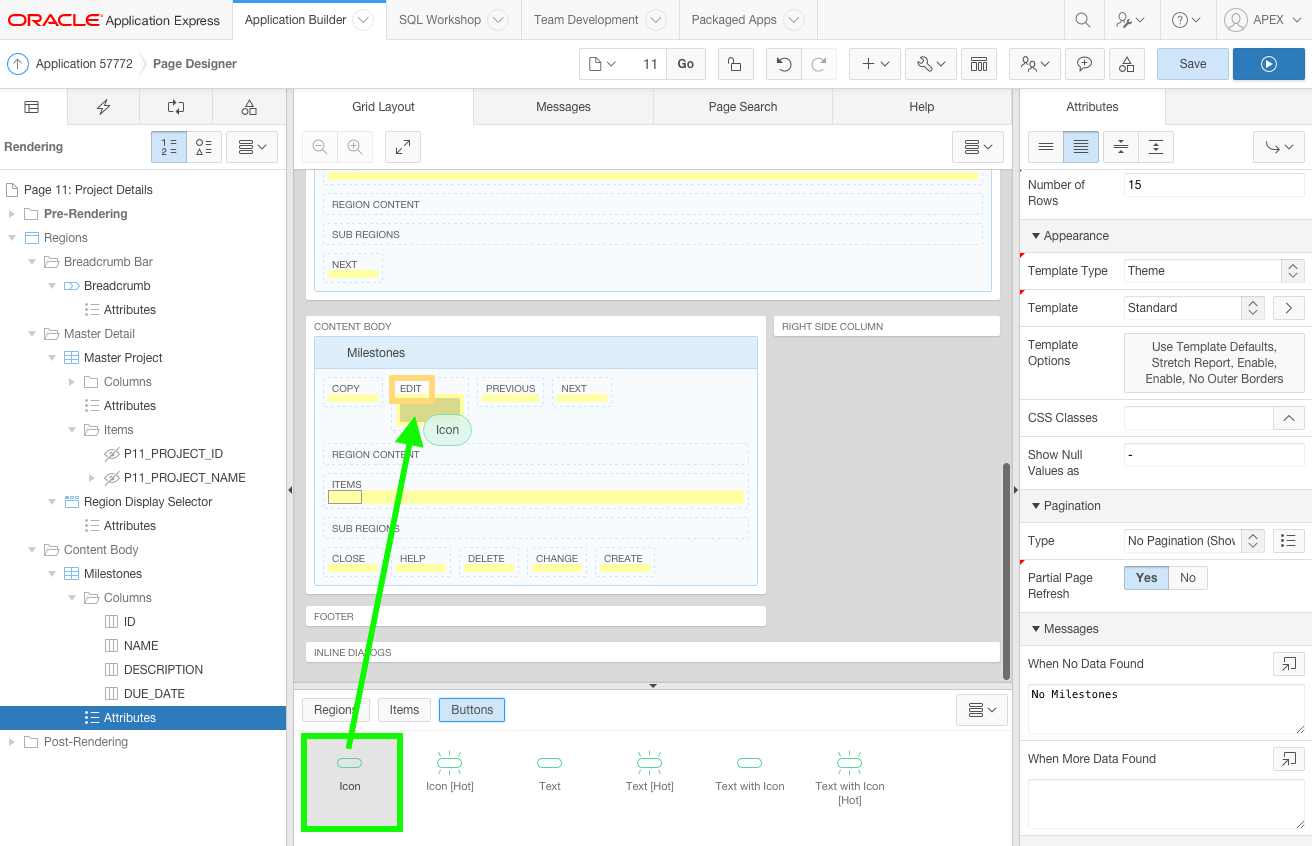Screen dimensions: 1312x846
Task: Open the Team Development people menu in the toolbar
Action: 1035,64
